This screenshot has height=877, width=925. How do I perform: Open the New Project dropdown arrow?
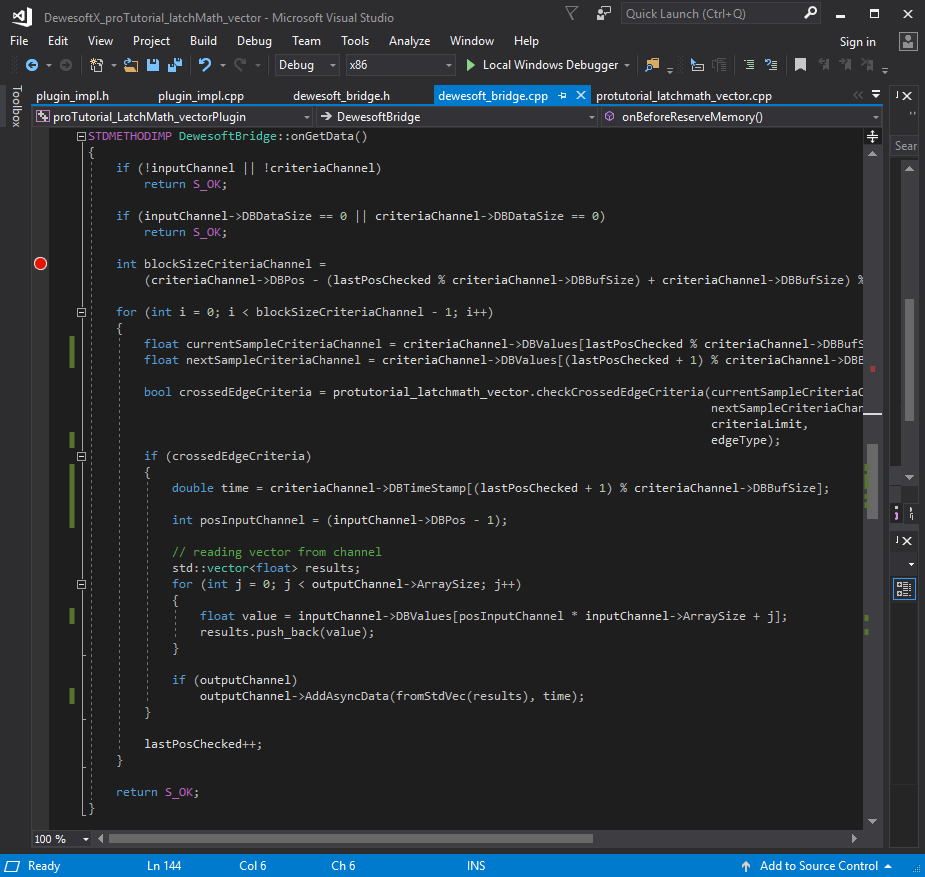click(x=113, y=65)
